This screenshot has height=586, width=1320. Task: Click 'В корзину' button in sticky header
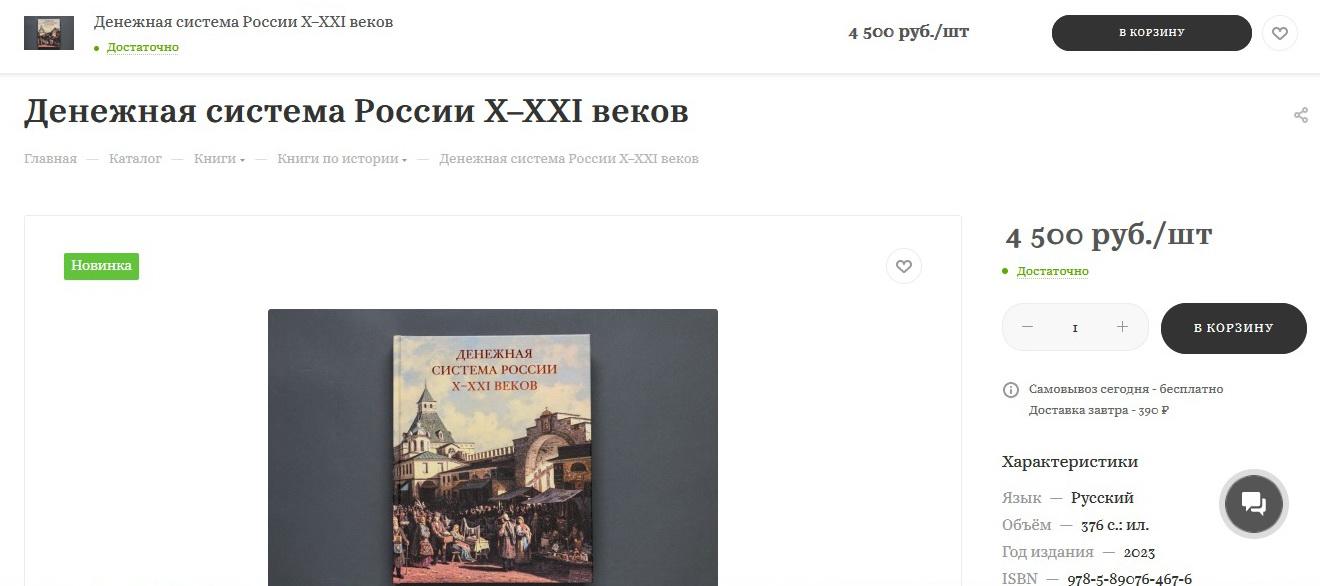[1152, 33]
